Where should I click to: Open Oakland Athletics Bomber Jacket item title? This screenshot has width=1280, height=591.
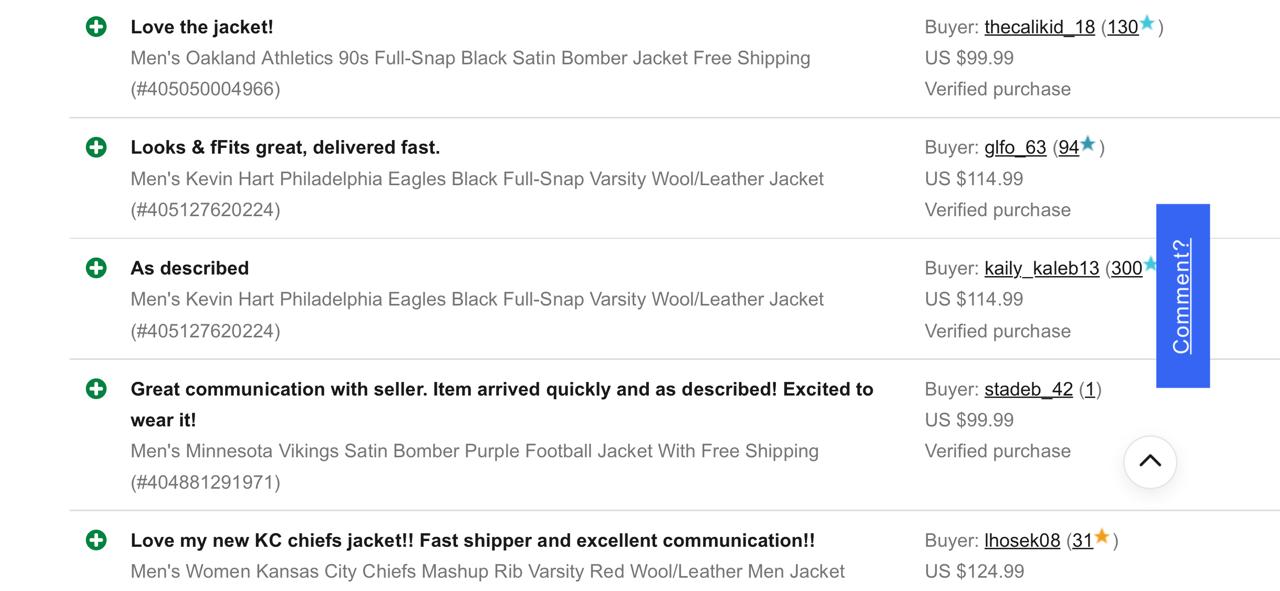[x=470, y=58]
